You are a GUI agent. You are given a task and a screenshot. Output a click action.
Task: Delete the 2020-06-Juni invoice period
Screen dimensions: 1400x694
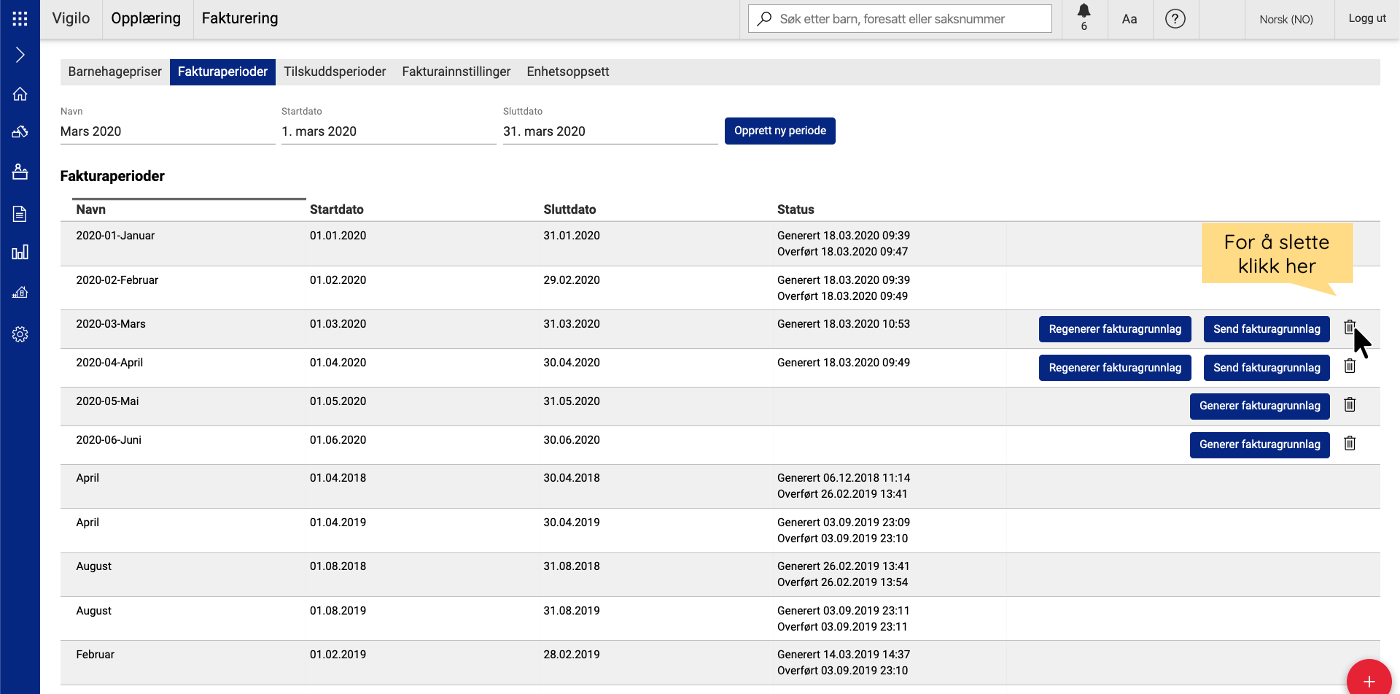1349,444
